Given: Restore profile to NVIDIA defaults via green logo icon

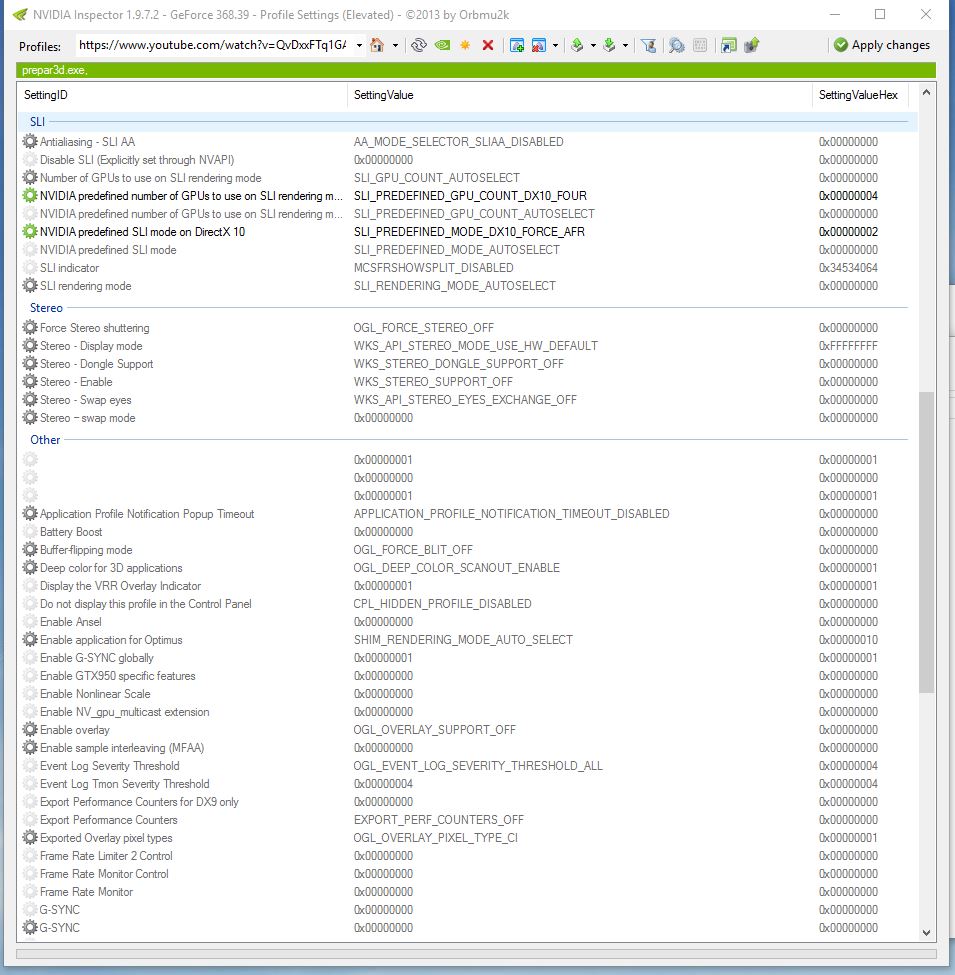Looking at the screenshot, I should click(x=442, y=45).
